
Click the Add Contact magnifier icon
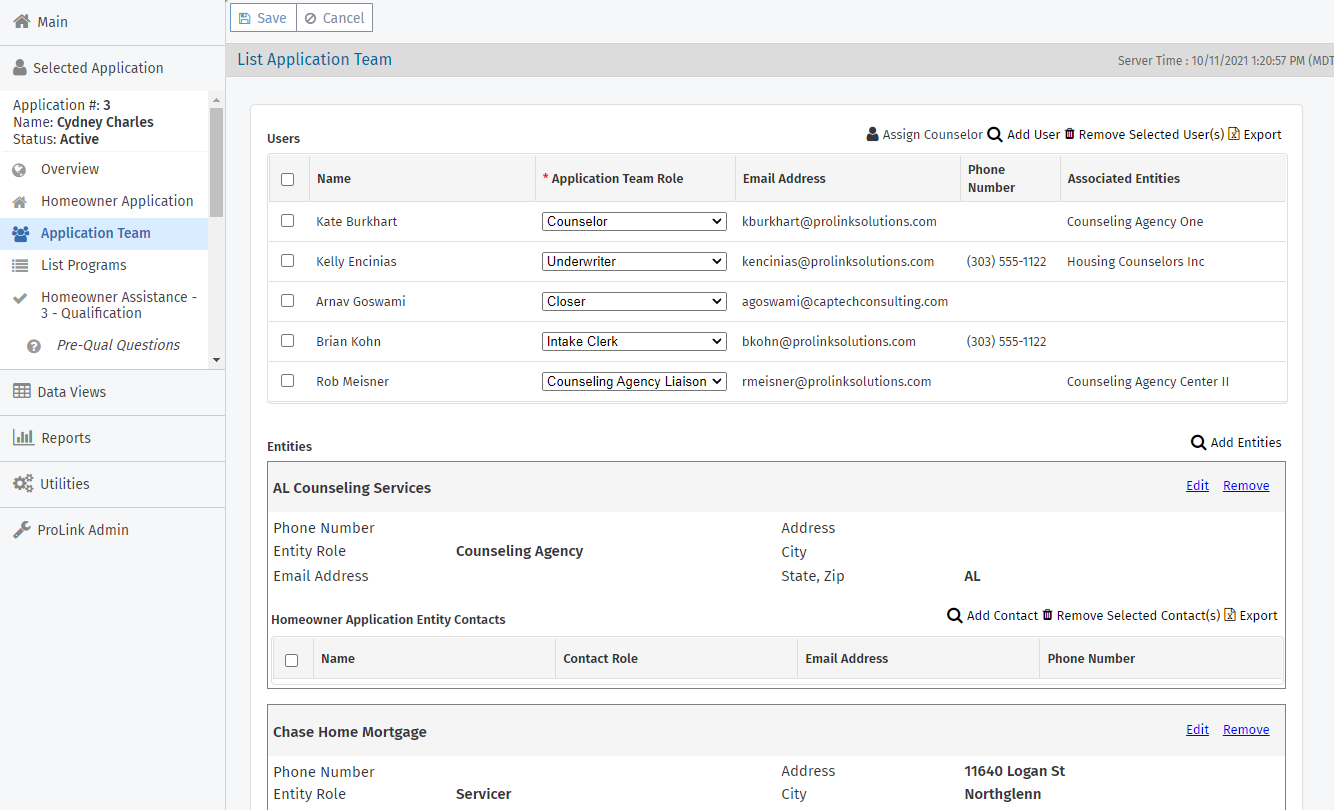pos(954,615)
